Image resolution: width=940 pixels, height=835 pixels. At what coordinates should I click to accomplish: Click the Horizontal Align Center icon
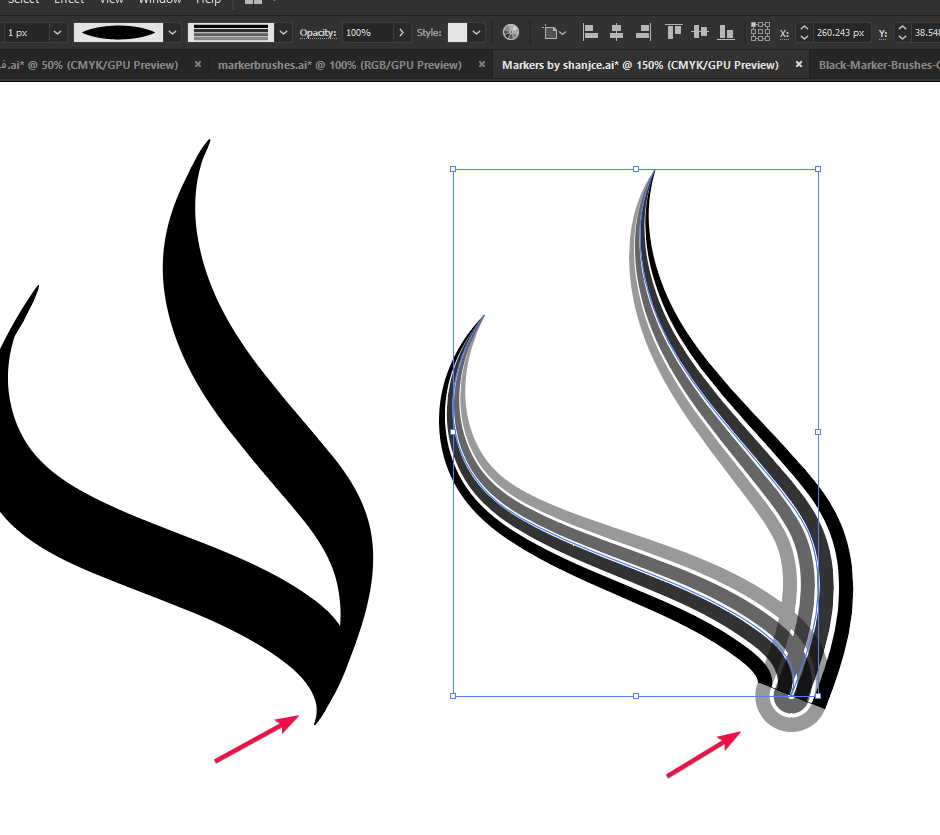tap(617, 32)
